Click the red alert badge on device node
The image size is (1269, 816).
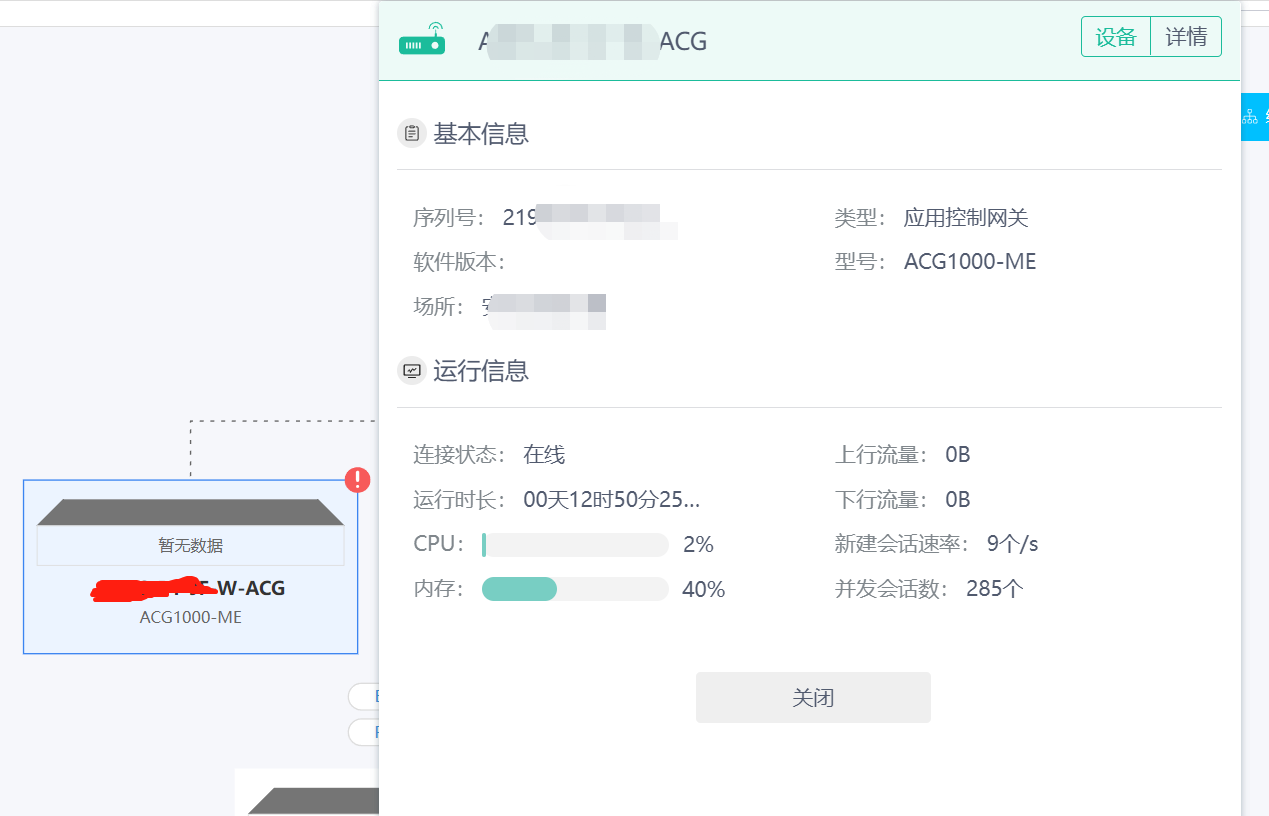click(x=358, y=480)
